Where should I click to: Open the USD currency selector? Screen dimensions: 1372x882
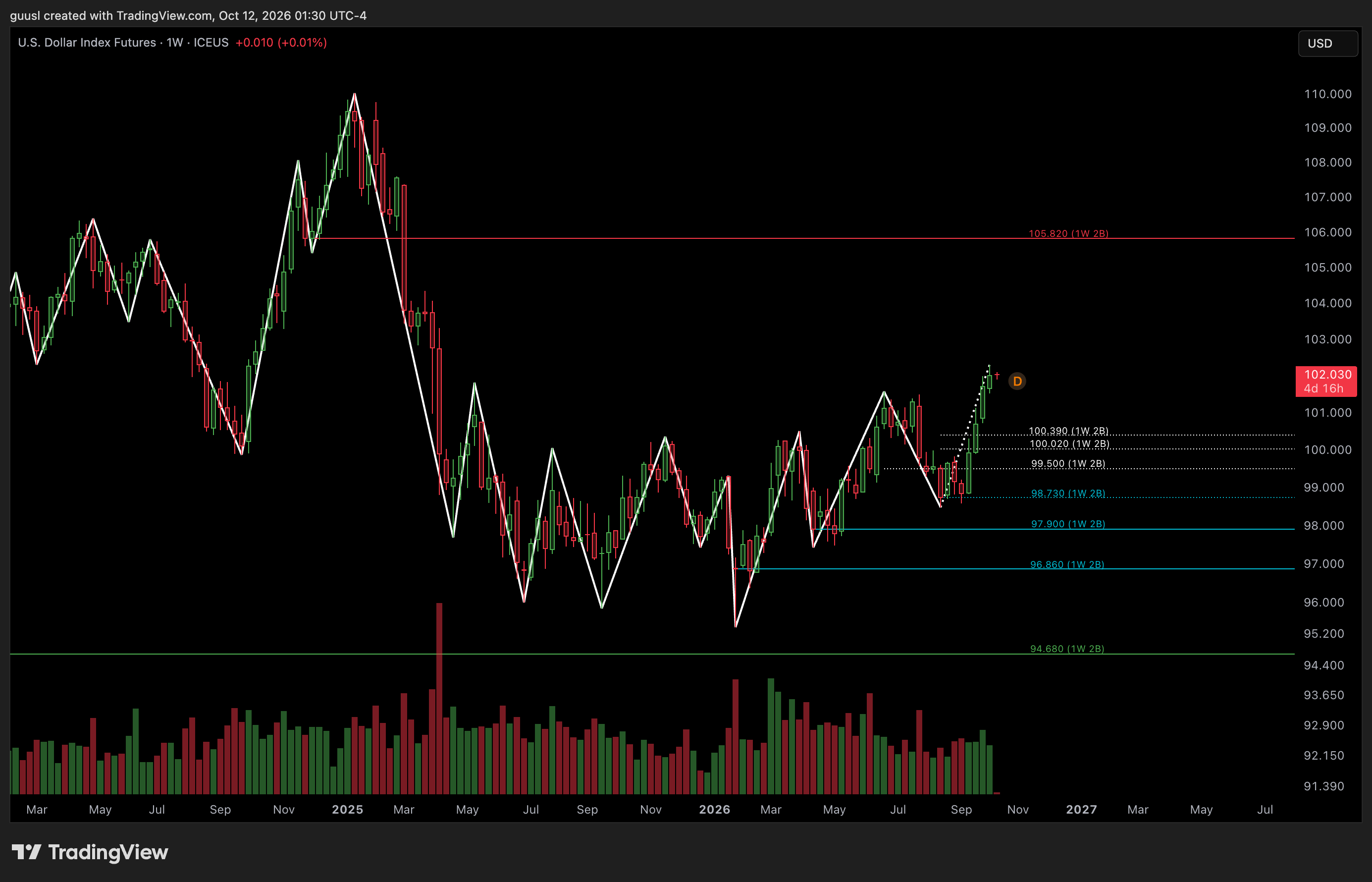click(x=1328, y=44)
